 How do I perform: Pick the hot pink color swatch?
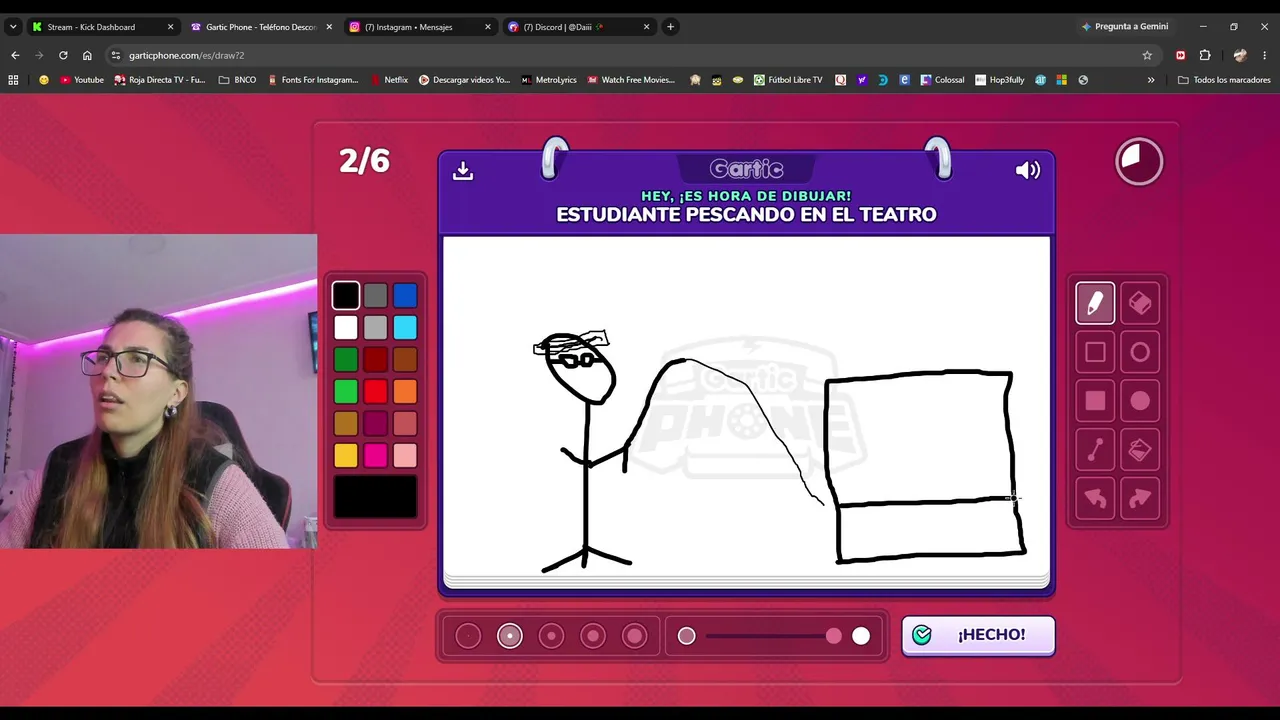pyautogui.click(x=375, y=455)
